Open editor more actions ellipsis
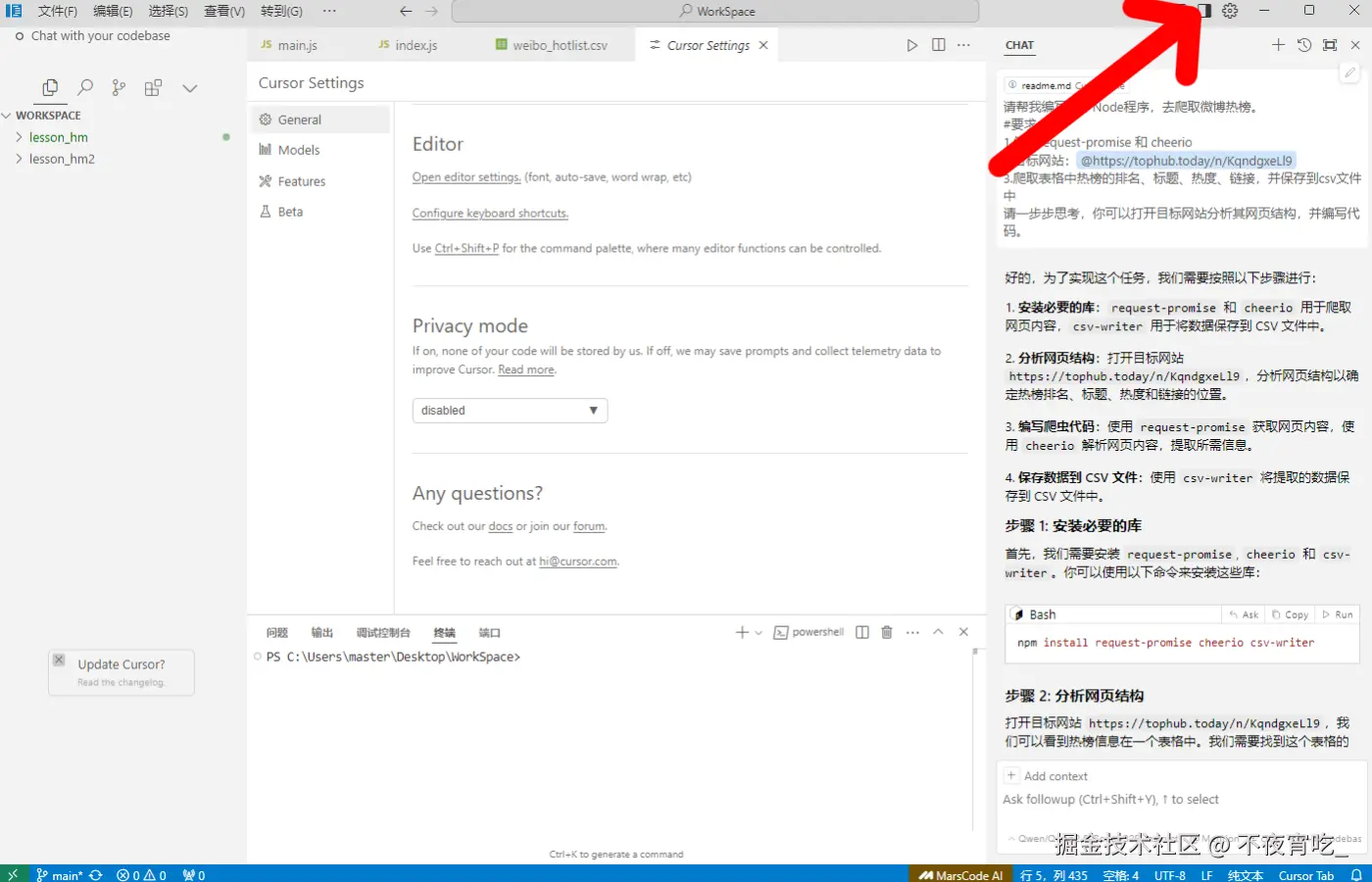 coord(964,45)
